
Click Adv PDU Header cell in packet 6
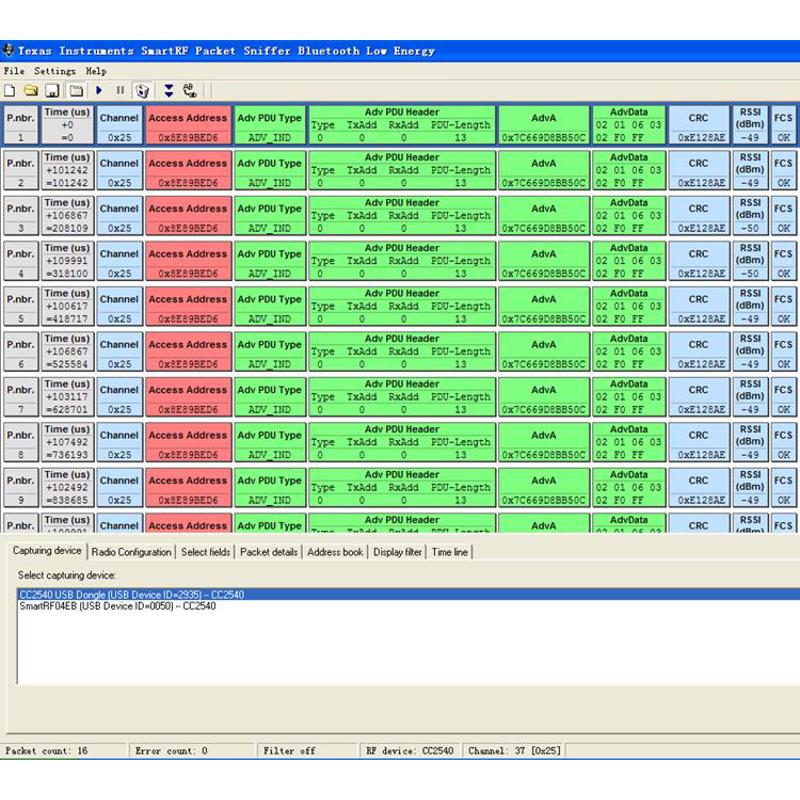pos(402,352)
